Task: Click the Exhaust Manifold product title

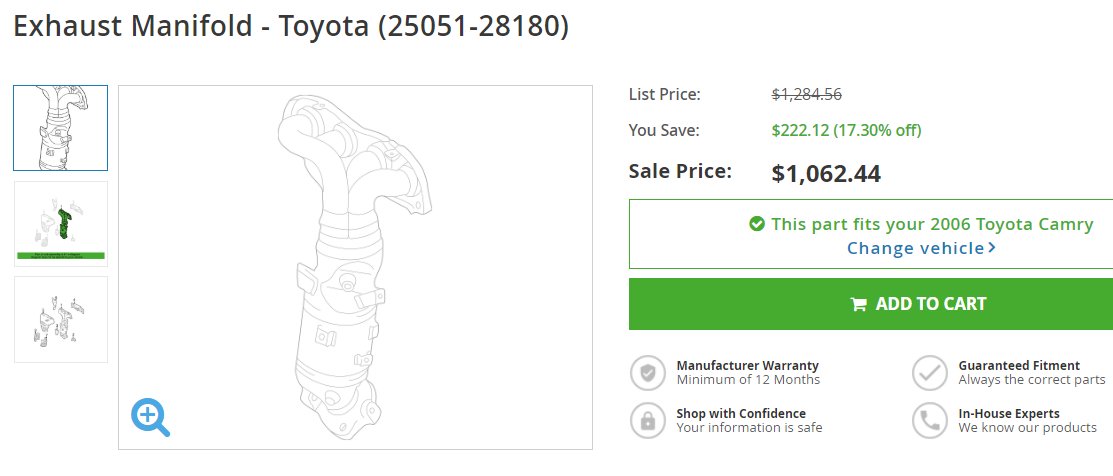Action: (x=291, y=26)
